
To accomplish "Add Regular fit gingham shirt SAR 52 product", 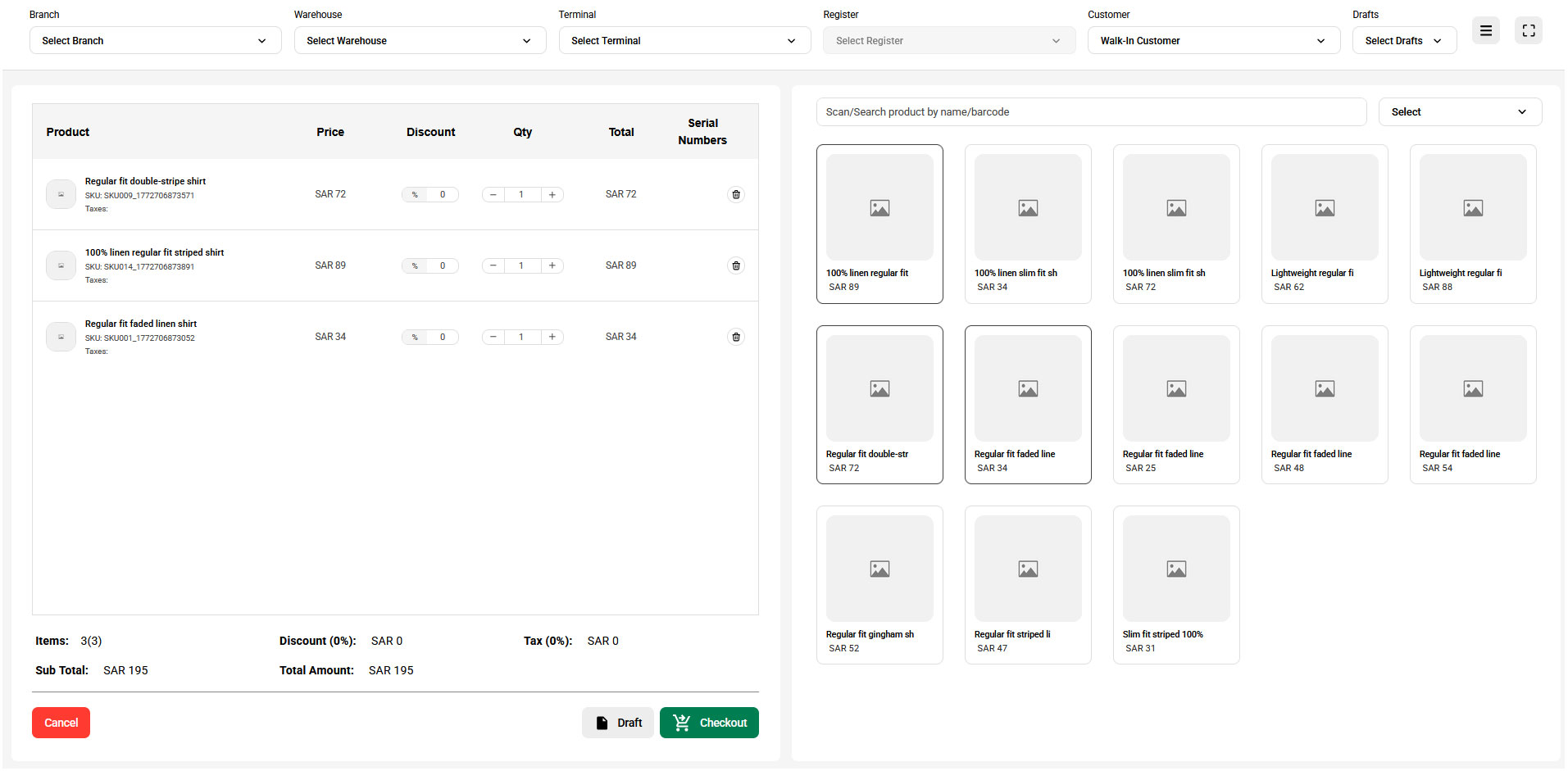I will click(x=879, y=585).
